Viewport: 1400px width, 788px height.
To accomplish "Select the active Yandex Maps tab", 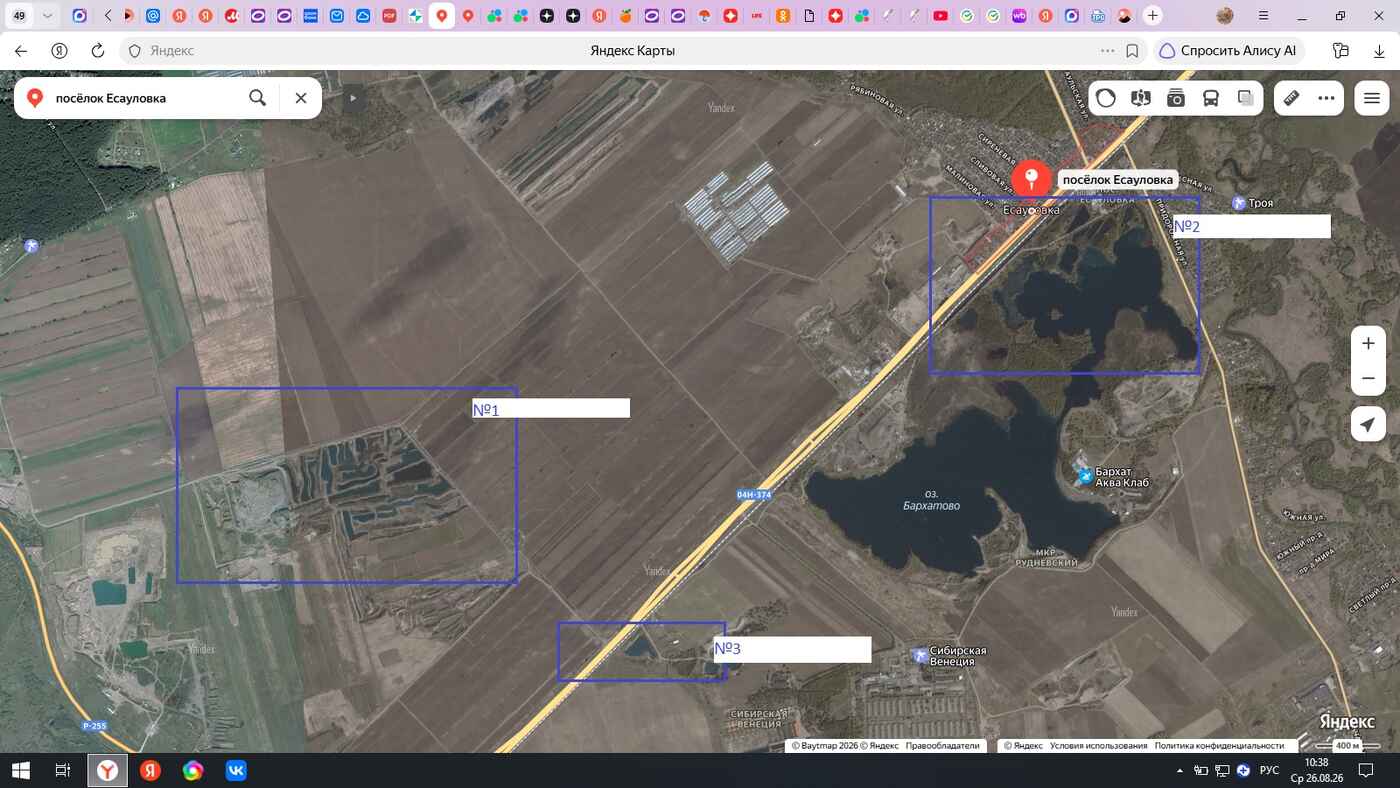I will point(441,16).
